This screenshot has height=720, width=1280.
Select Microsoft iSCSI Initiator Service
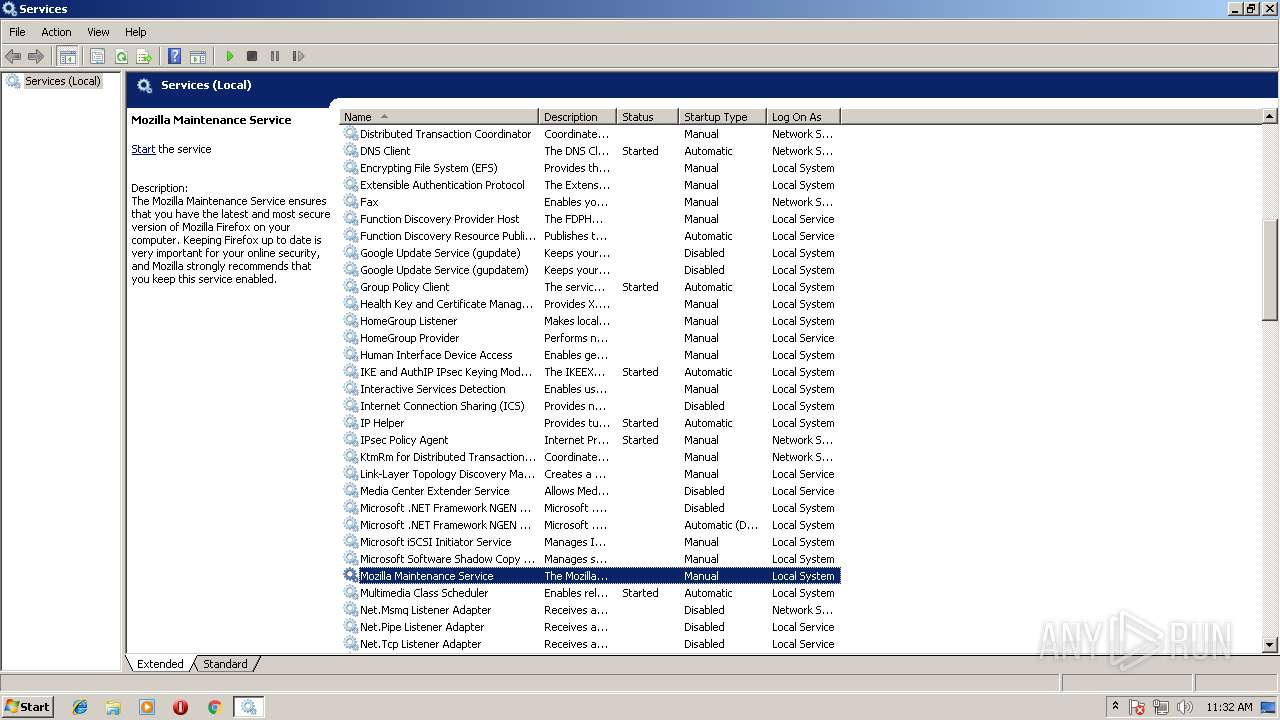pos(590,542)
